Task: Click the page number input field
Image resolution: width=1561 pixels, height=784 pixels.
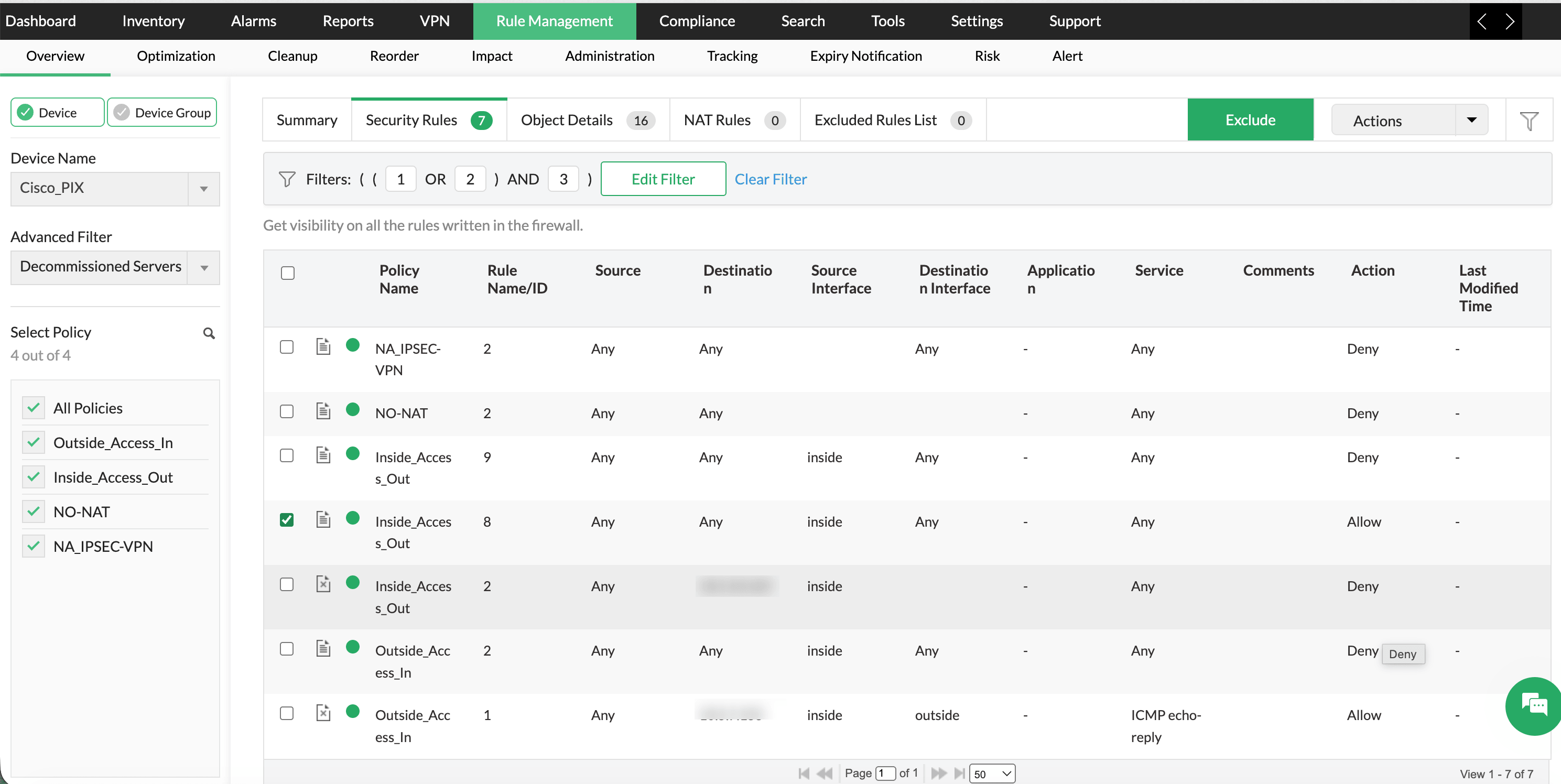Action: tap(885, 774)
